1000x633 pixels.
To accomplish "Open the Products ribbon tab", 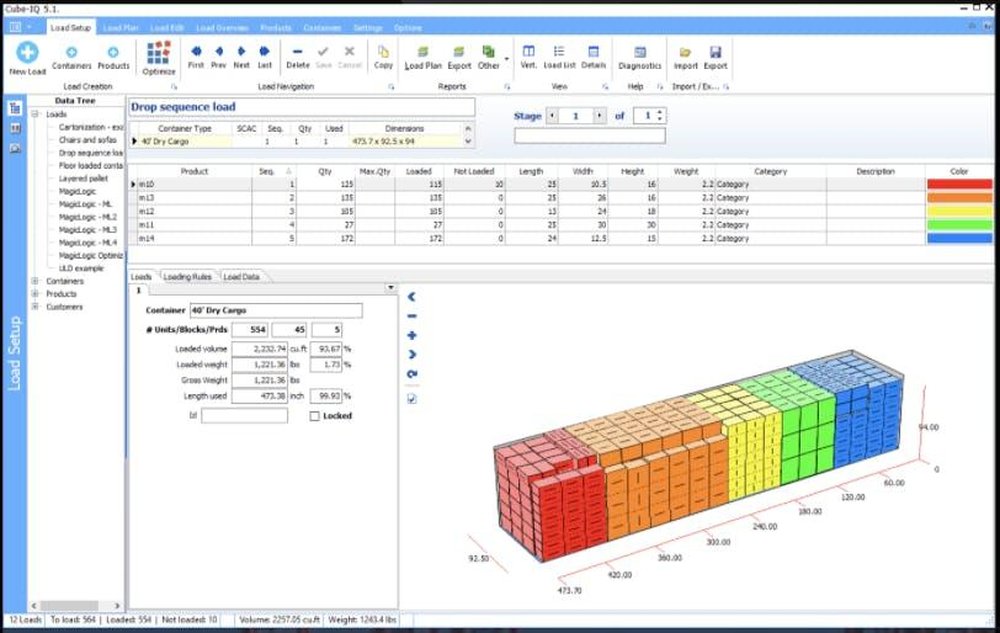I will click(276, 28).
